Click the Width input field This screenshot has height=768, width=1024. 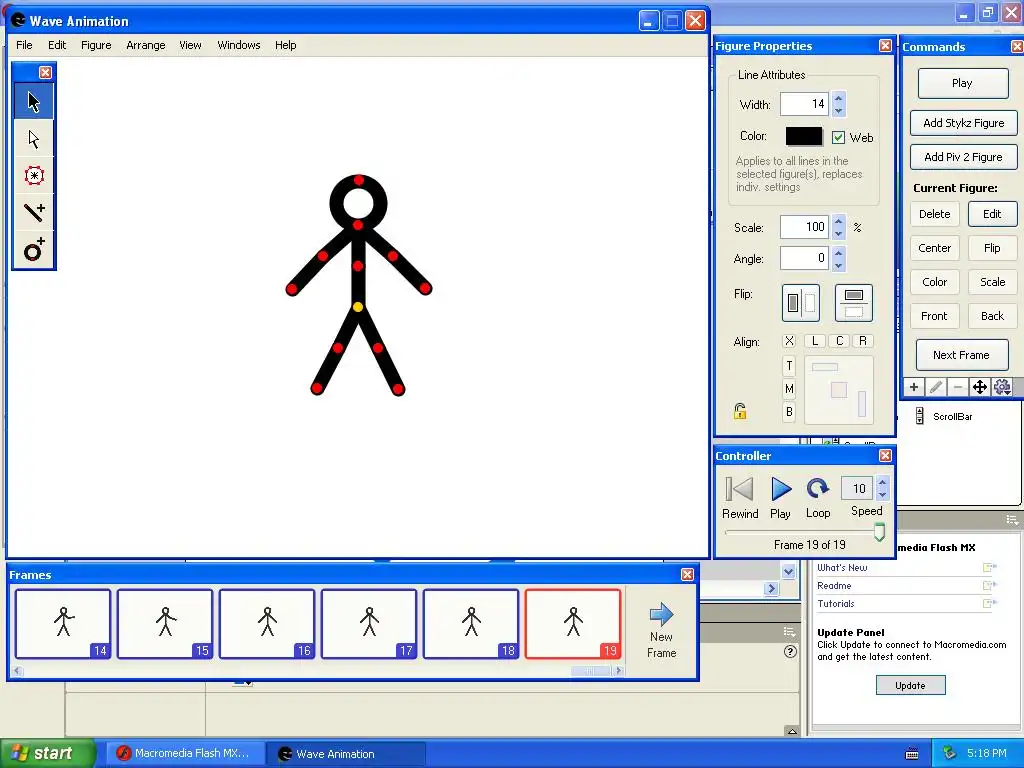(804, 104)
